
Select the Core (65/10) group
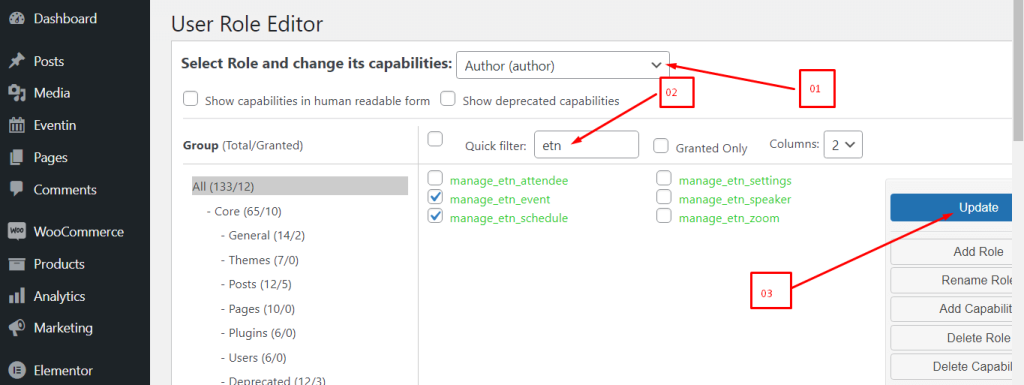point(244,211)
